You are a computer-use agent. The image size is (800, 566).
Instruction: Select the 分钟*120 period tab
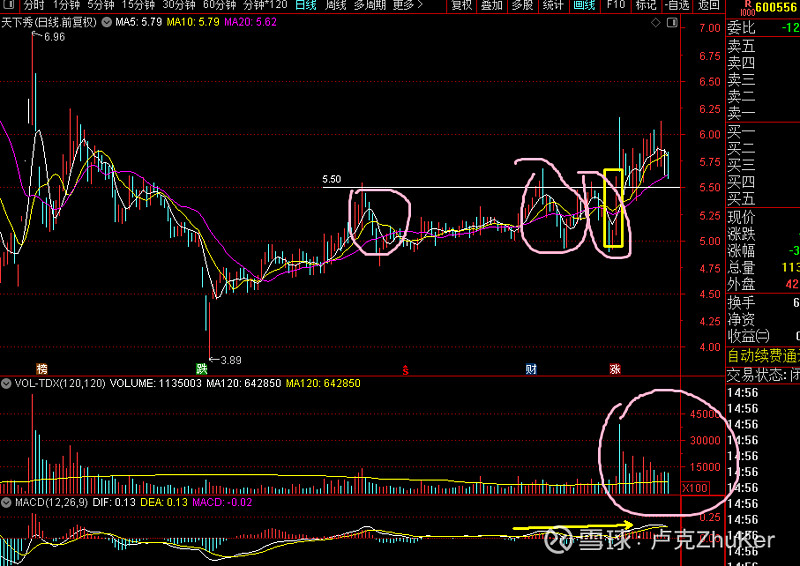(265, 5)
